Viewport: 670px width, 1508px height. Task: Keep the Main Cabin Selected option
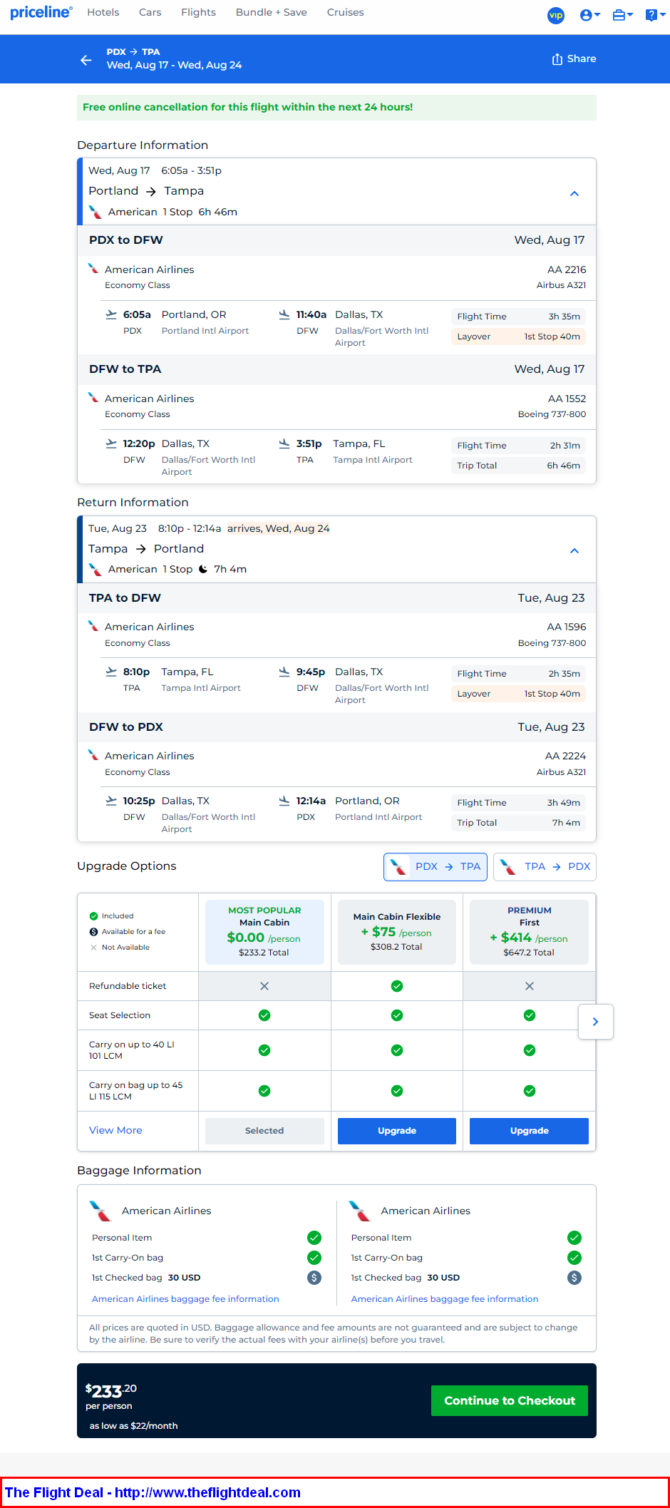(x=265, y=1131)
